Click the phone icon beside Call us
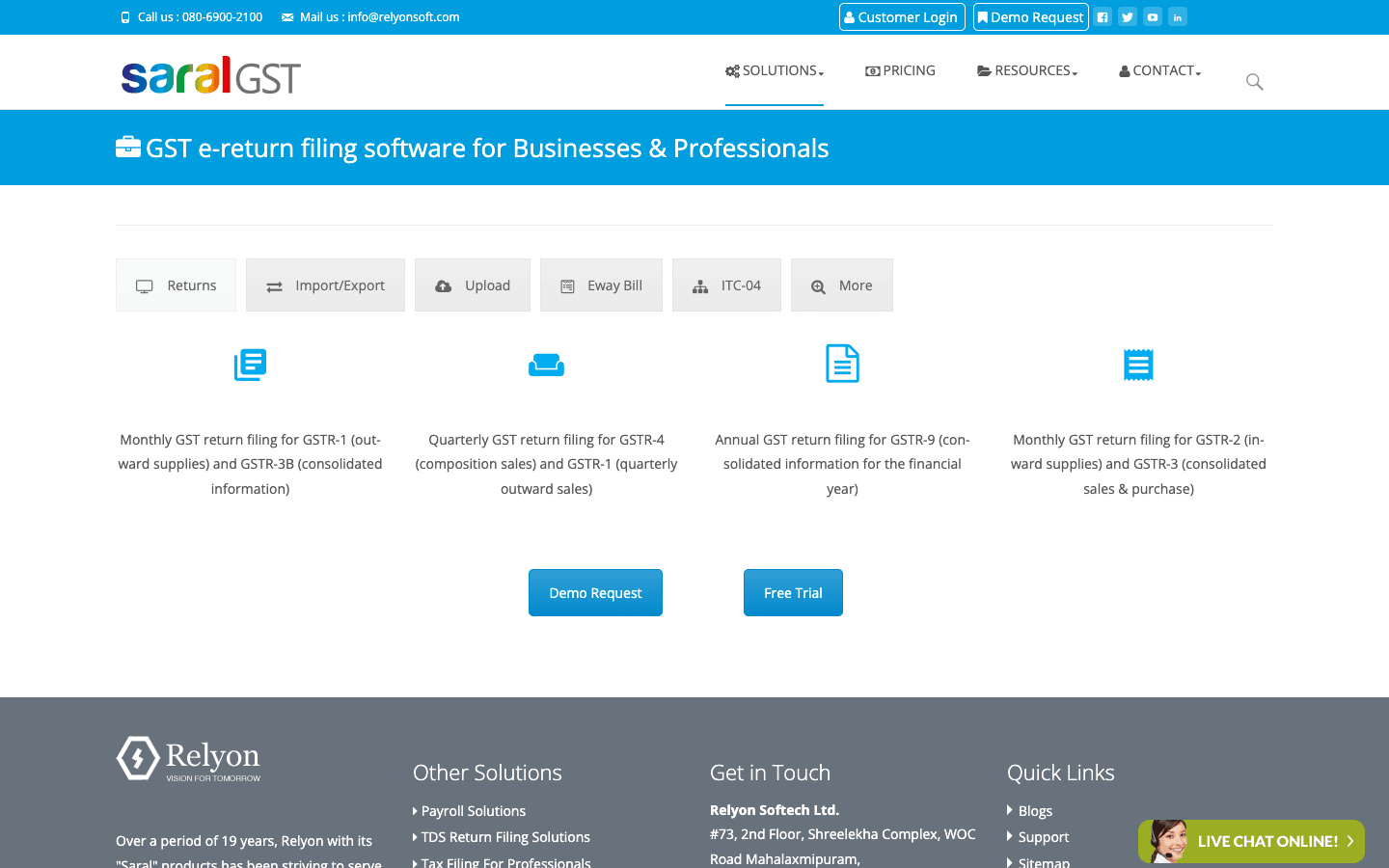The width and height of the screenshot is (1389, 868). click(x=125, y=17)
